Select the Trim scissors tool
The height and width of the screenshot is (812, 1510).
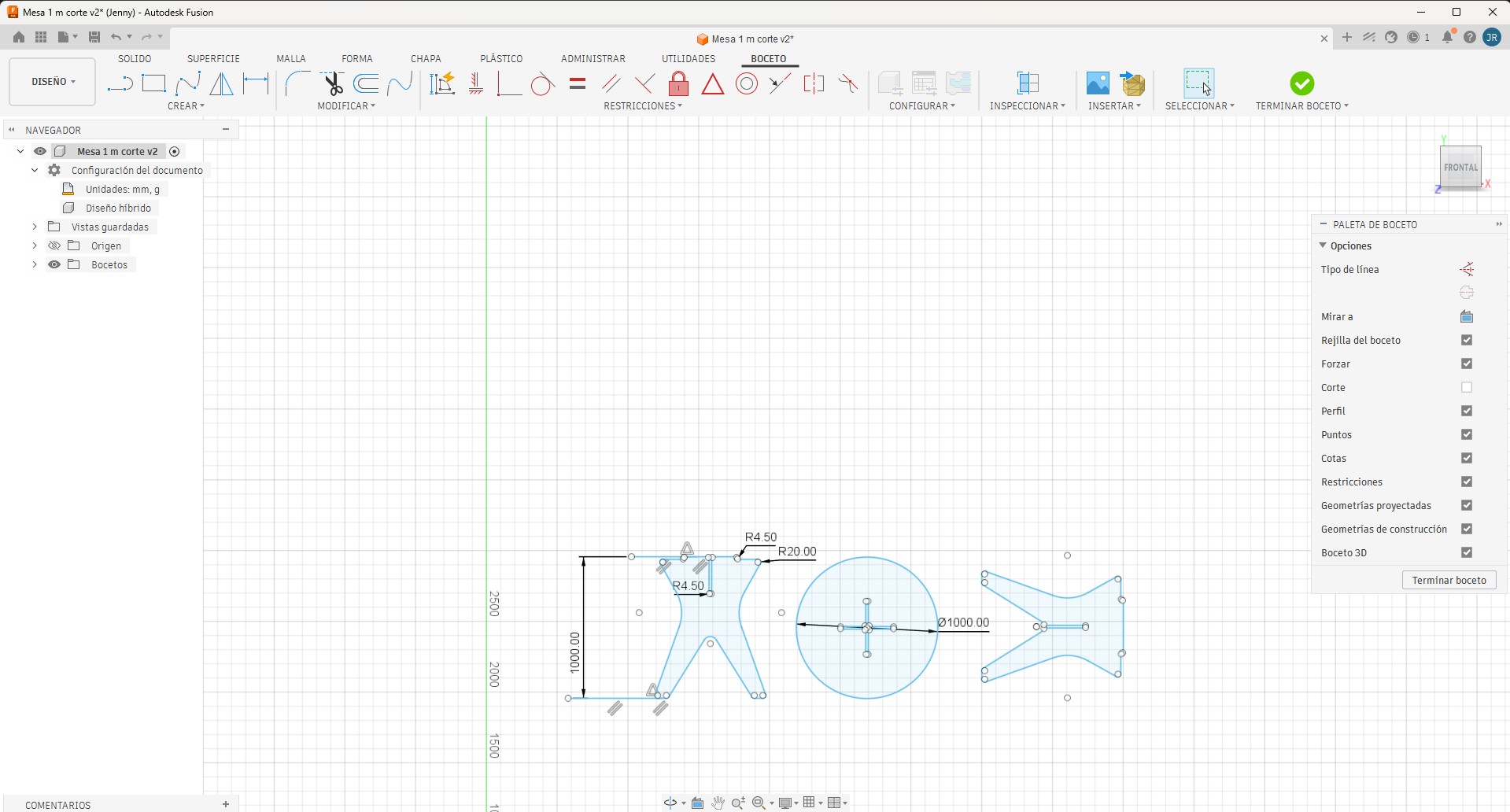tap(332, 83)
